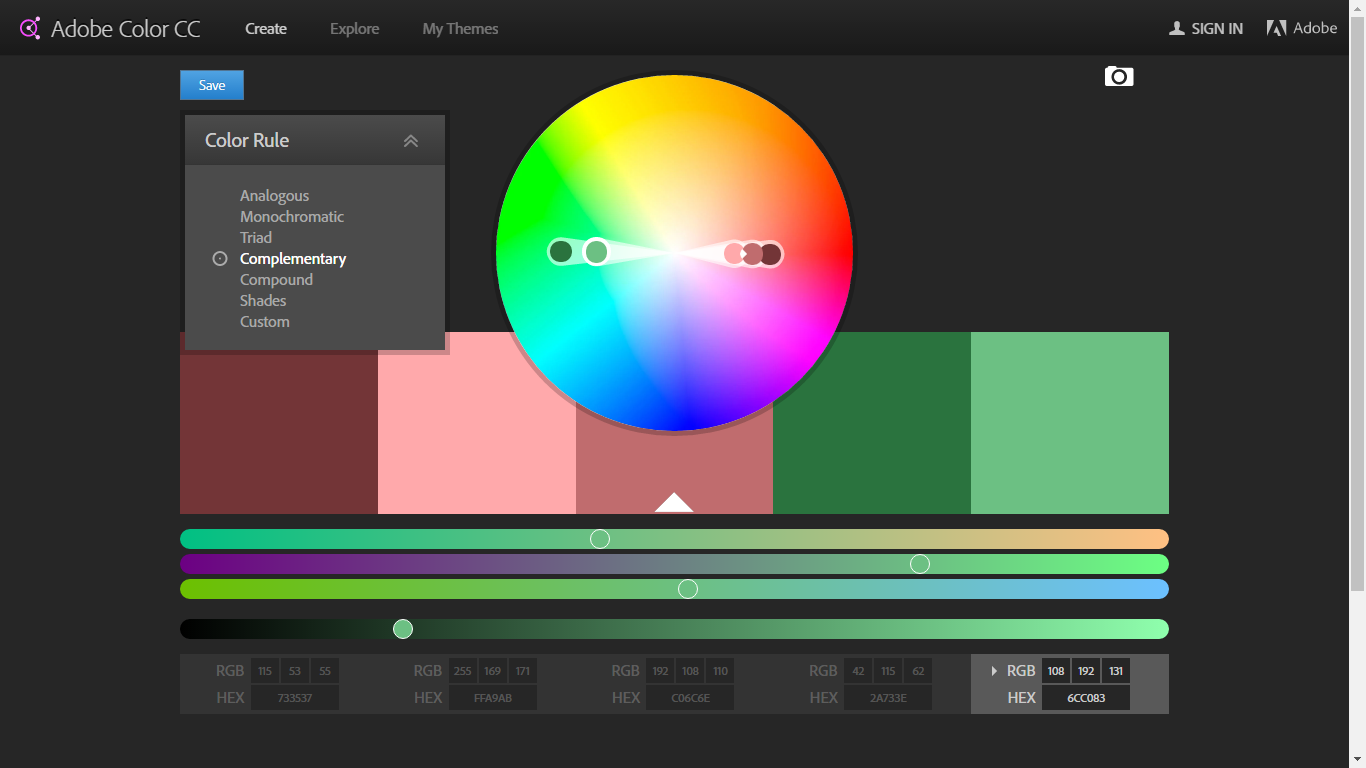Click the dark green marker on color wheel

click(x=561, y=252)
